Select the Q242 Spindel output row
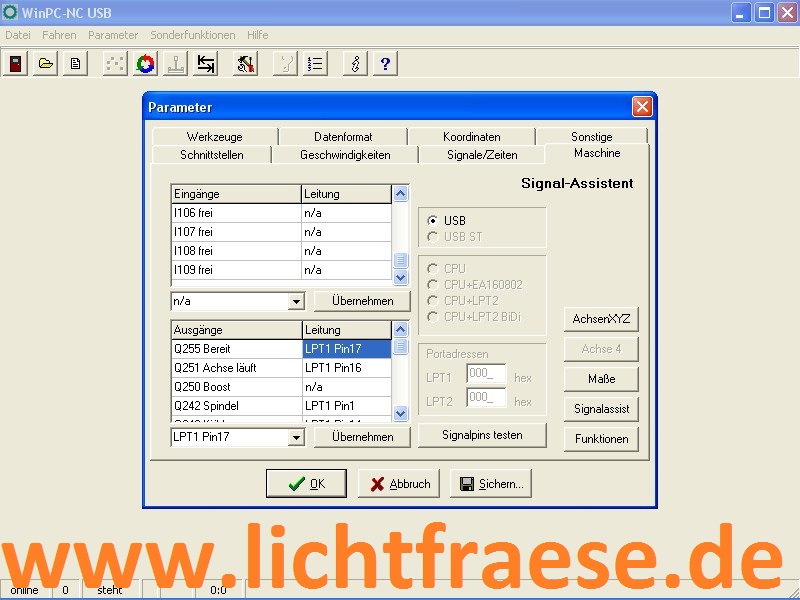This screenshot has height=600, width=800. click(x=282, y=406)
